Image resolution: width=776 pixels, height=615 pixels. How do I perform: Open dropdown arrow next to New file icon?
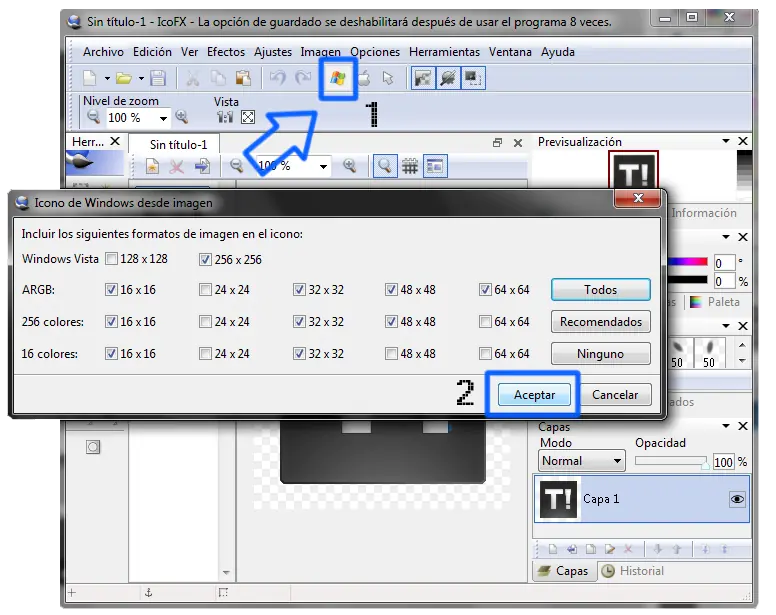107,78
